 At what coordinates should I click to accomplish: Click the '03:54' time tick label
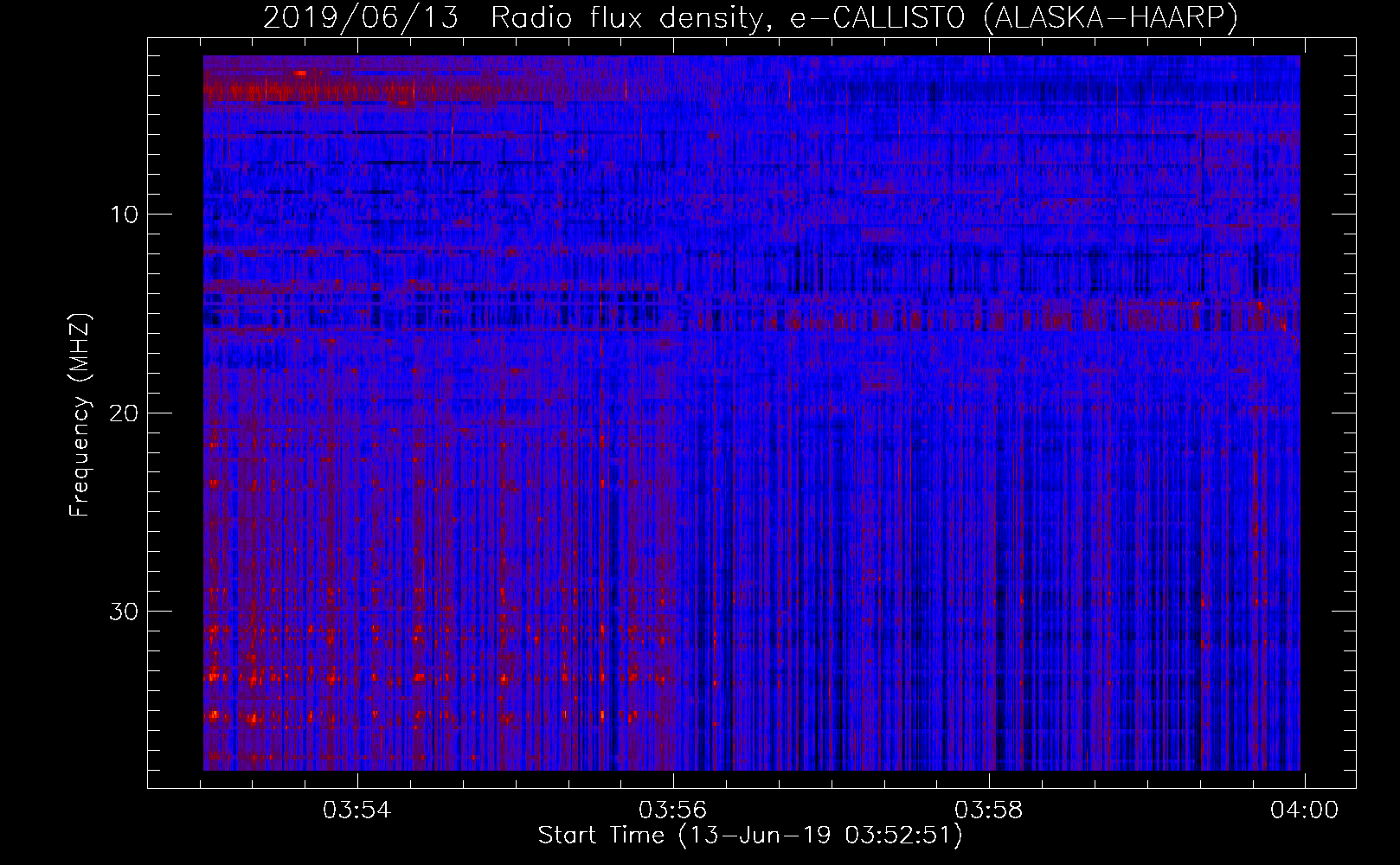click(x=357, y=811)
